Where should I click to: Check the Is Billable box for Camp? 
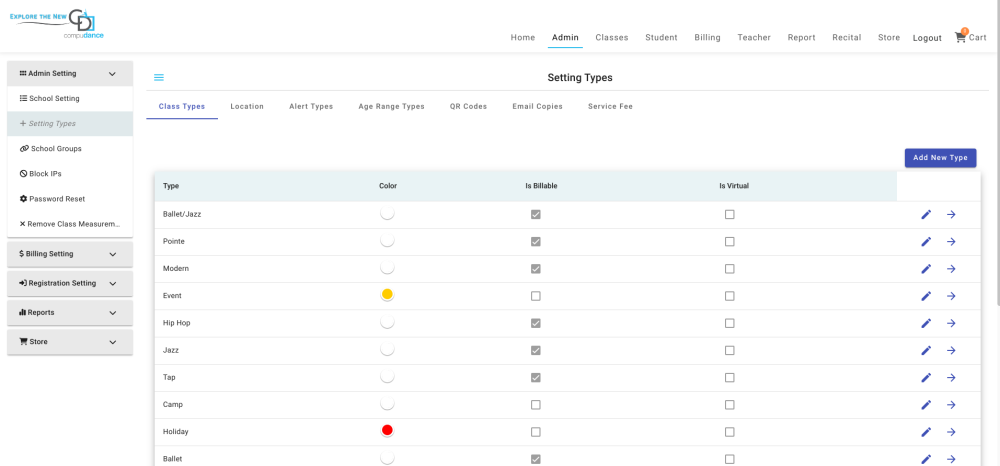[x=536, y=405]
